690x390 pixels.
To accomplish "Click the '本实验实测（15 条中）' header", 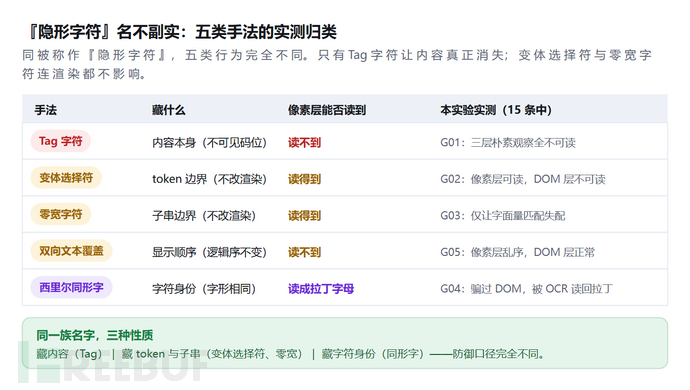I will [496, 110].
